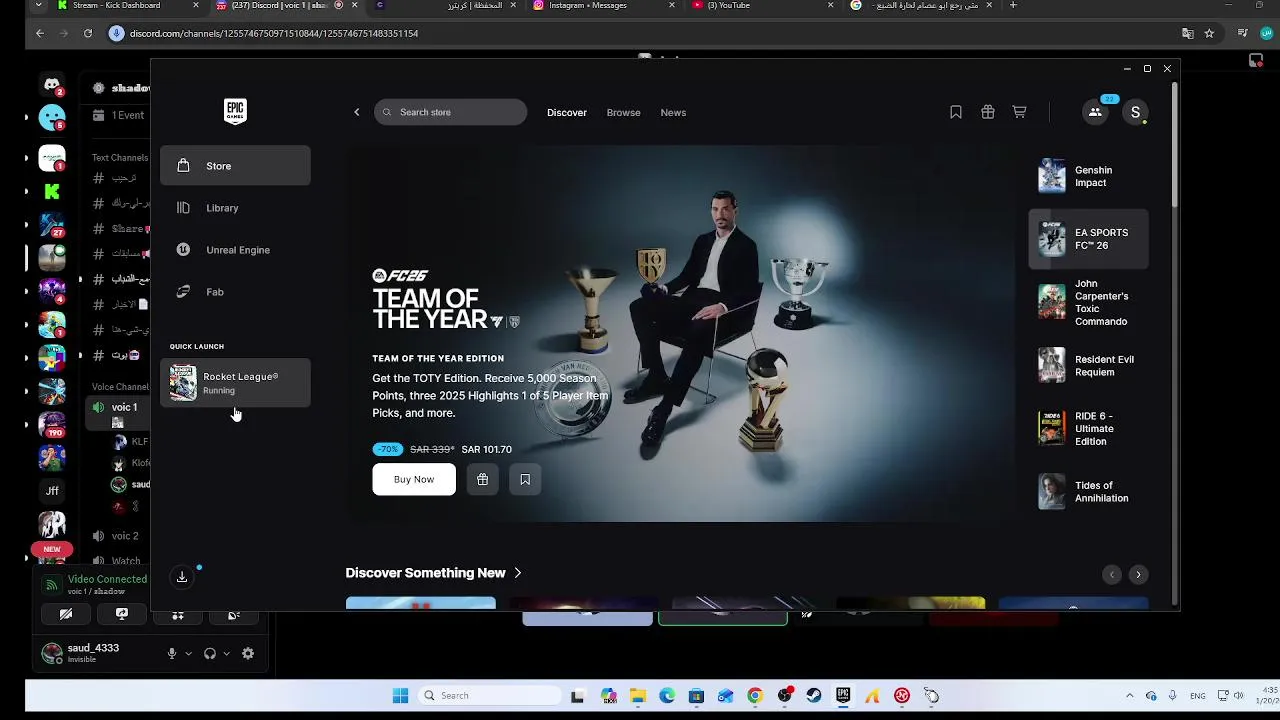Select Resident Evil Requiem
The height and width of the screenshot is (720, 1280).
click(1089, 365)
